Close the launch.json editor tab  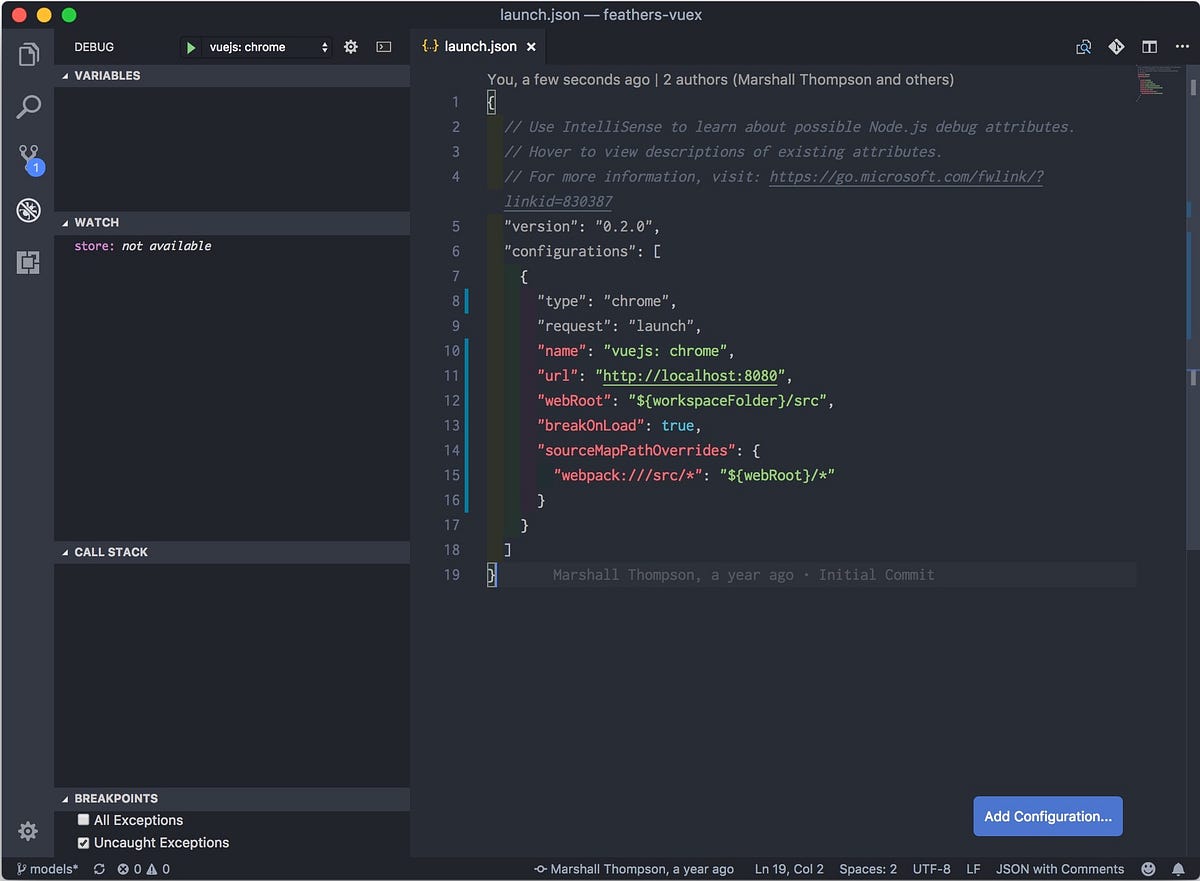[x=532, y=46]
